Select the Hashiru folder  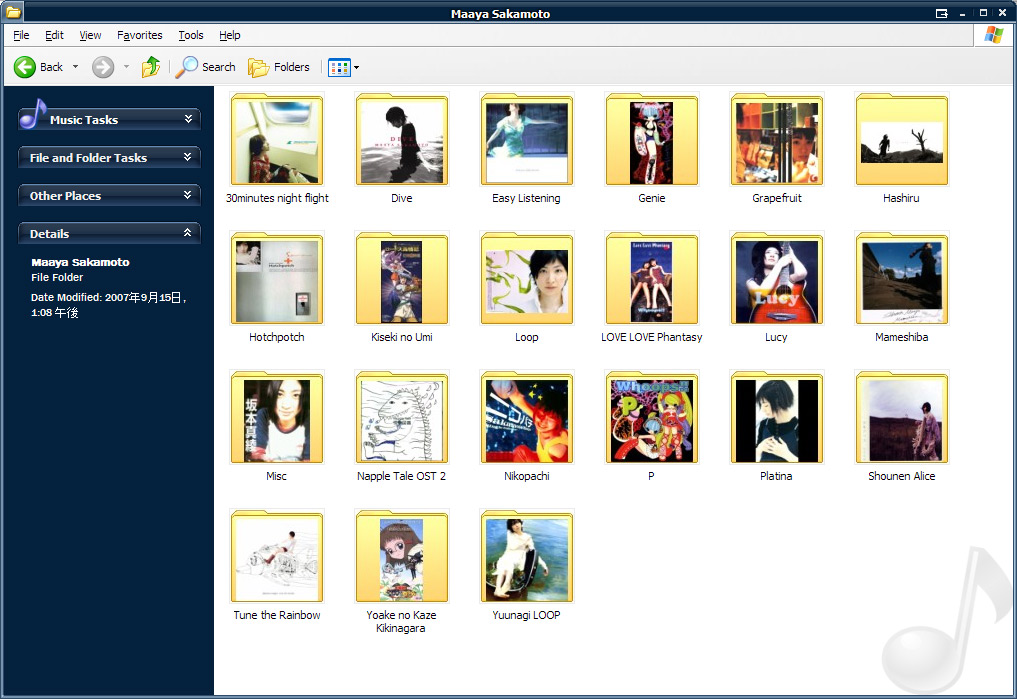pos(902,148)
